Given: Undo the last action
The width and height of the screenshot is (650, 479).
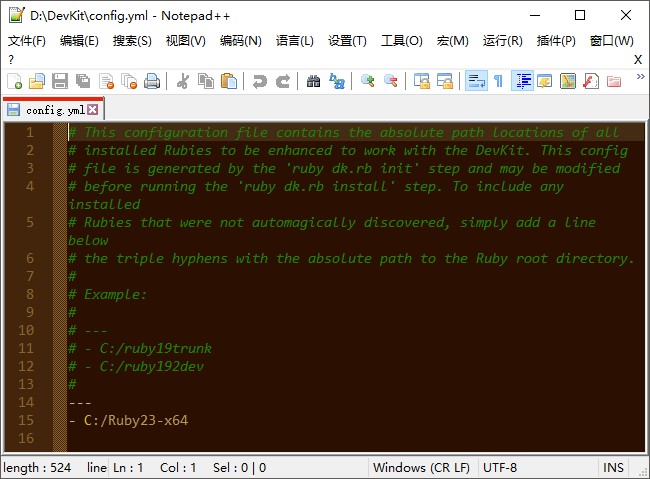Looking at the screenshot, I should 260,81.
